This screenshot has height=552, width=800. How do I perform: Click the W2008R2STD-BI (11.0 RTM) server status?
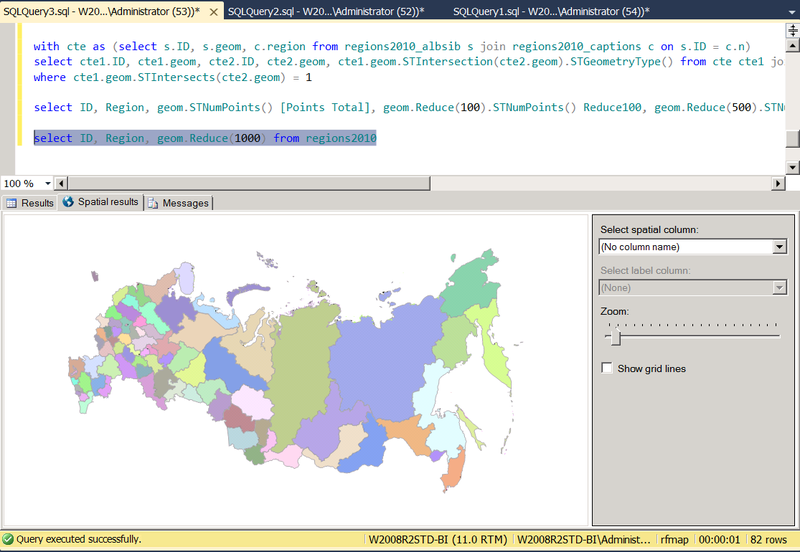(438, 539)
